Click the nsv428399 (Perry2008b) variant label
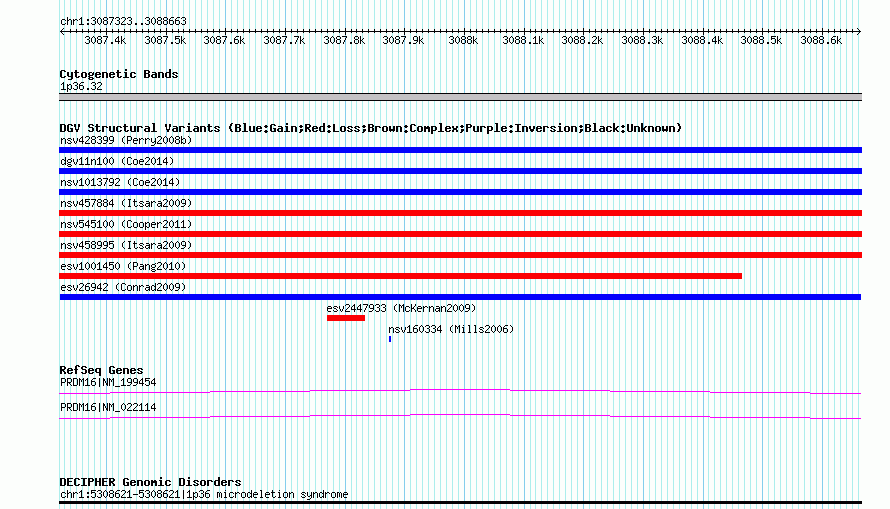This screenshot has width=890, height=509. pyautogui.click(x=126, y=140)
